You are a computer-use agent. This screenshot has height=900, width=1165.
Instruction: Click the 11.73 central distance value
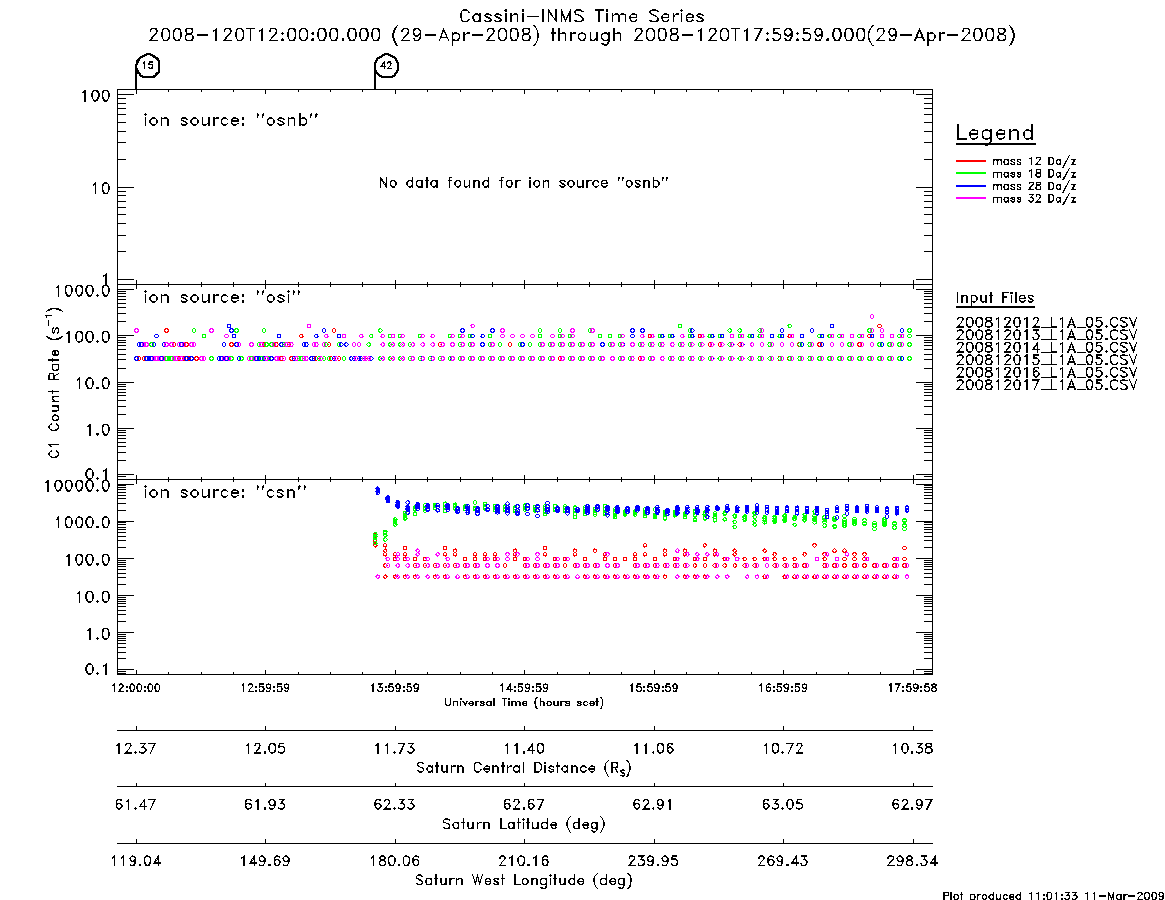click(395, 748)
